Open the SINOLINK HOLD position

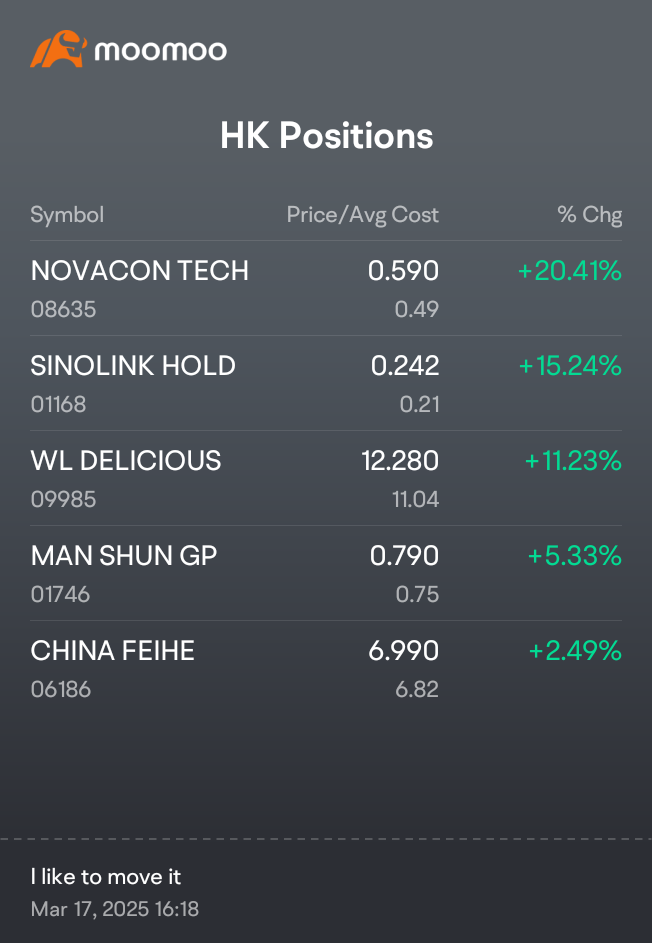tap(326, 384)
